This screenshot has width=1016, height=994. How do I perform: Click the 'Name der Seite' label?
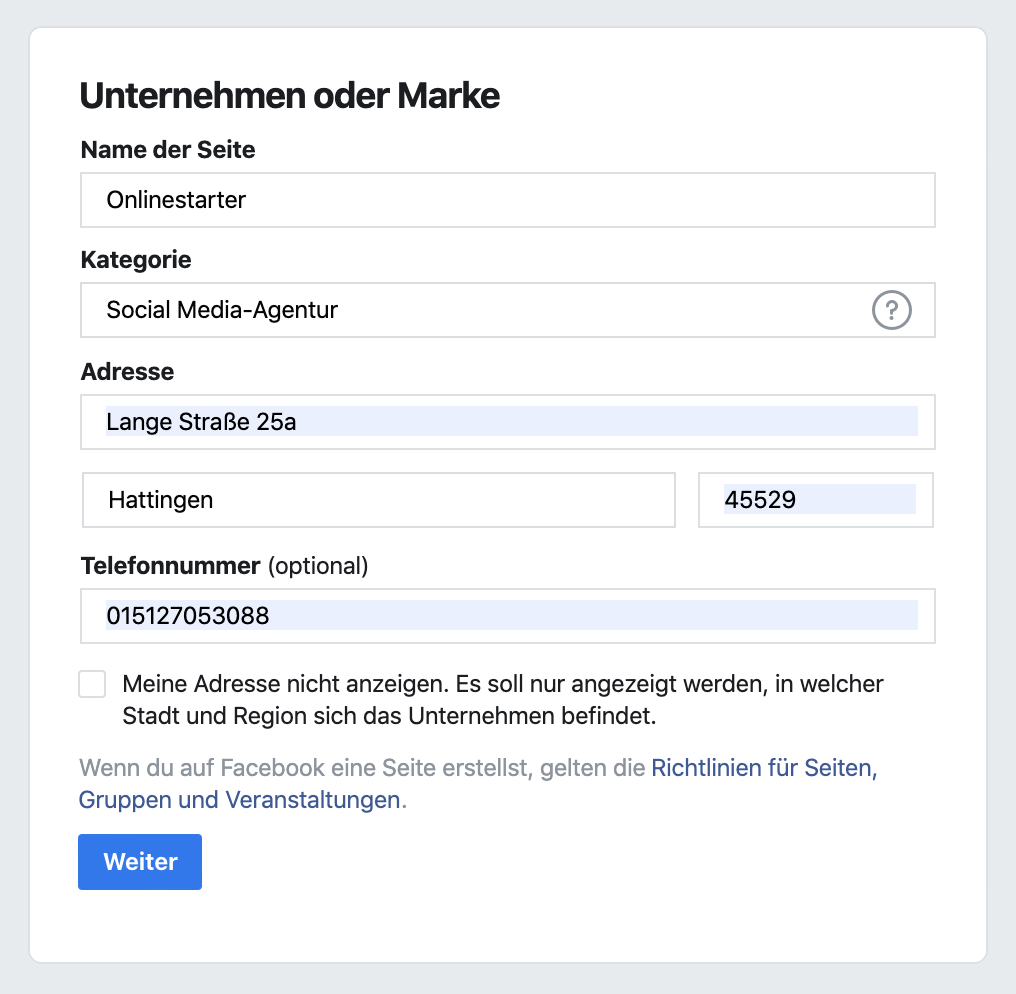click(x=168, y=150)
